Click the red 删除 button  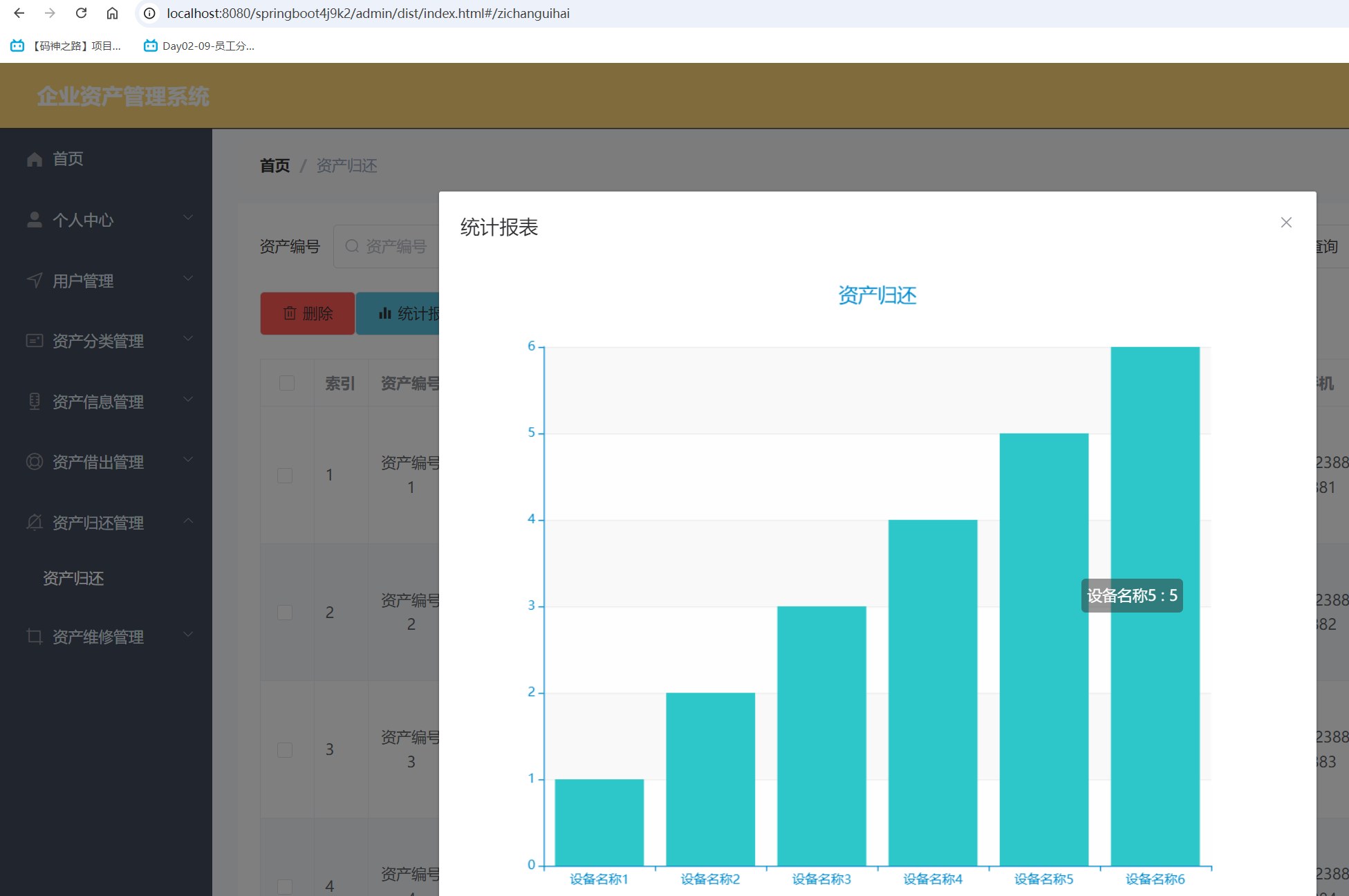(x=308, y=314)
